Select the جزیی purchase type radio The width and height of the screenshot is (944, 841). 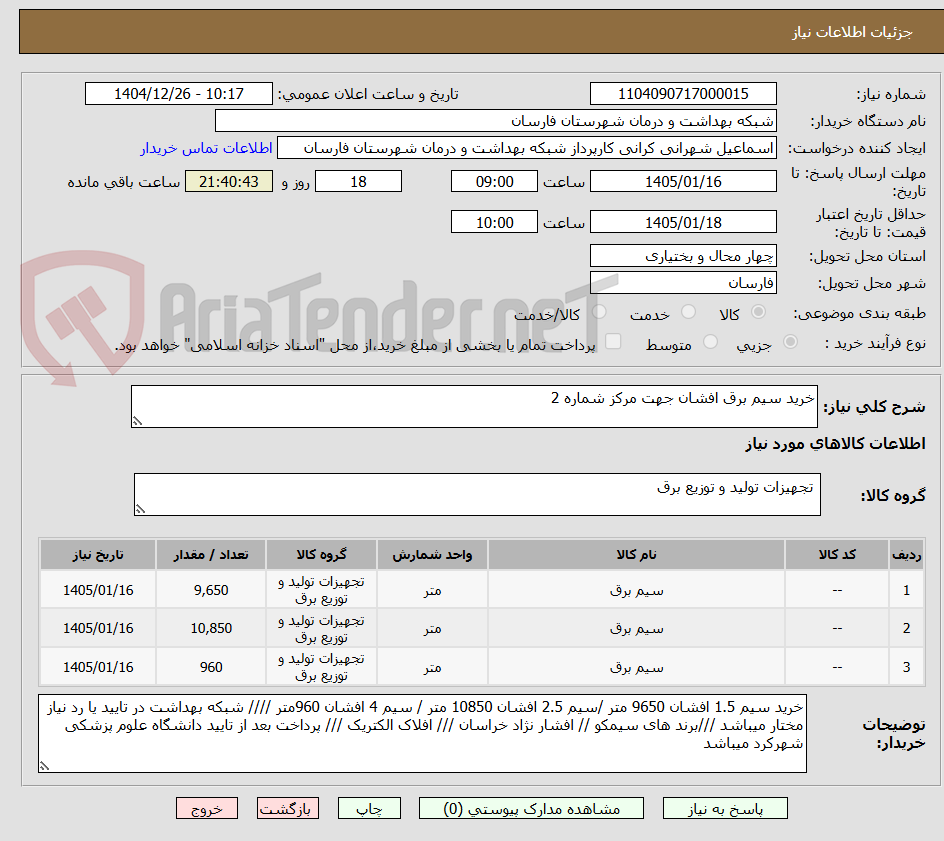coord(790,342)
